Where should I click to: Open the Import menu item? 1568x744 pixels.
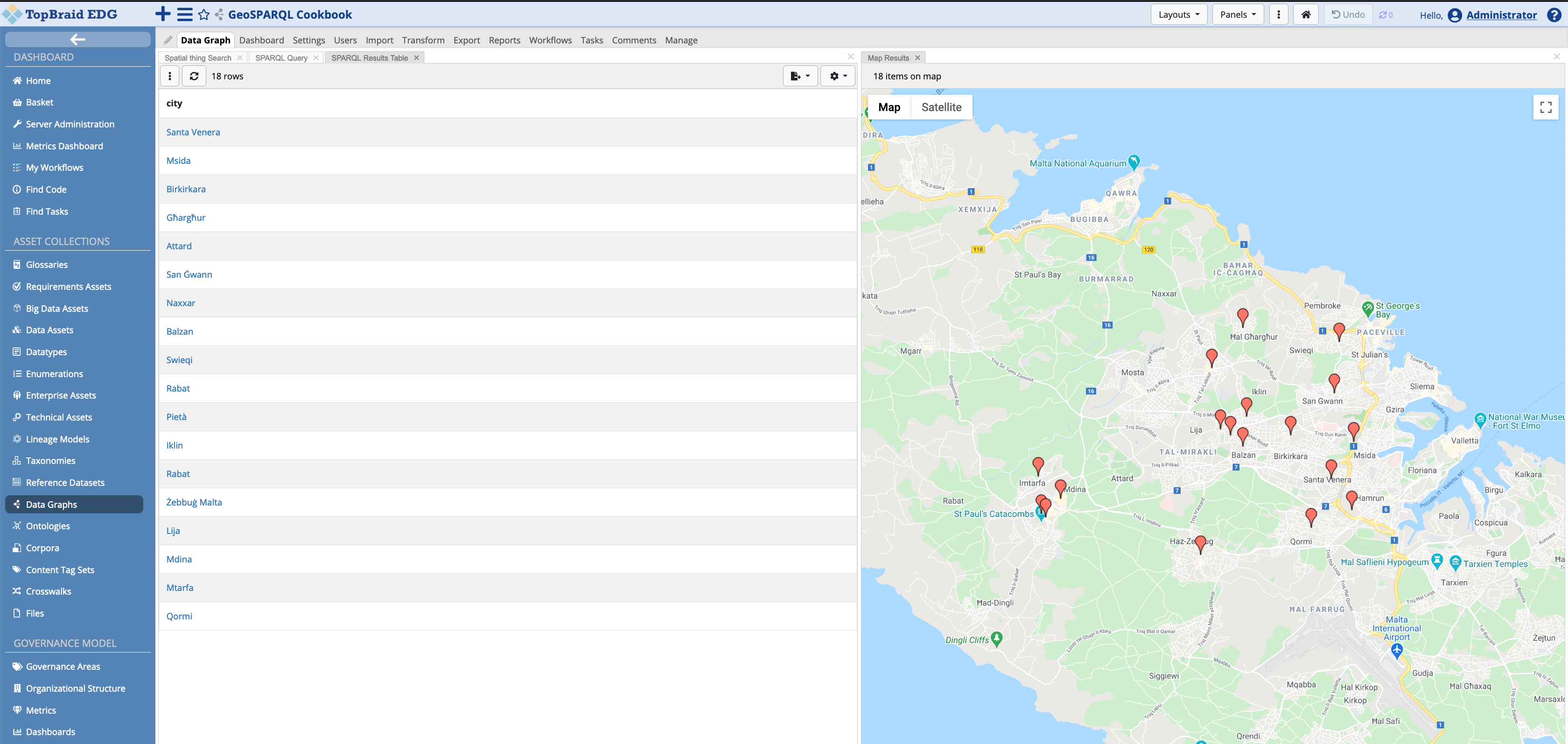379,40
